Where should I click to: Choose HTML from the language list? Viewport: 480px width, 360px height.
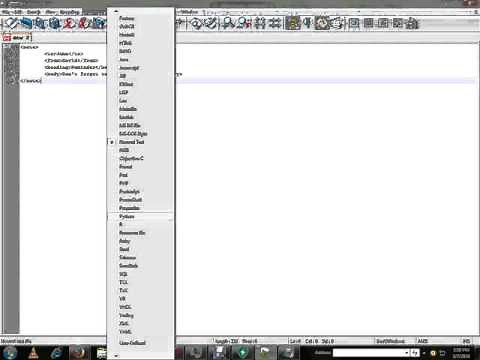click(140, 43)
